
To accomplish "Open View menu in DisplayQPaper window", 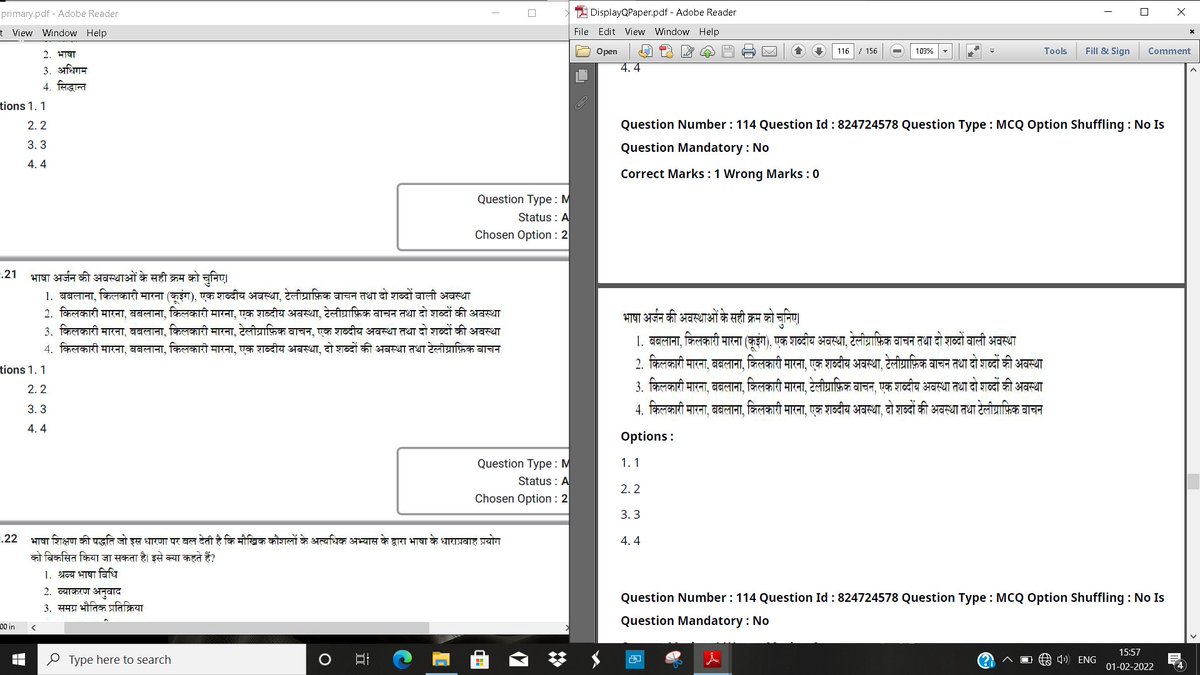I will pyautogui.click(x=635, y=32).
